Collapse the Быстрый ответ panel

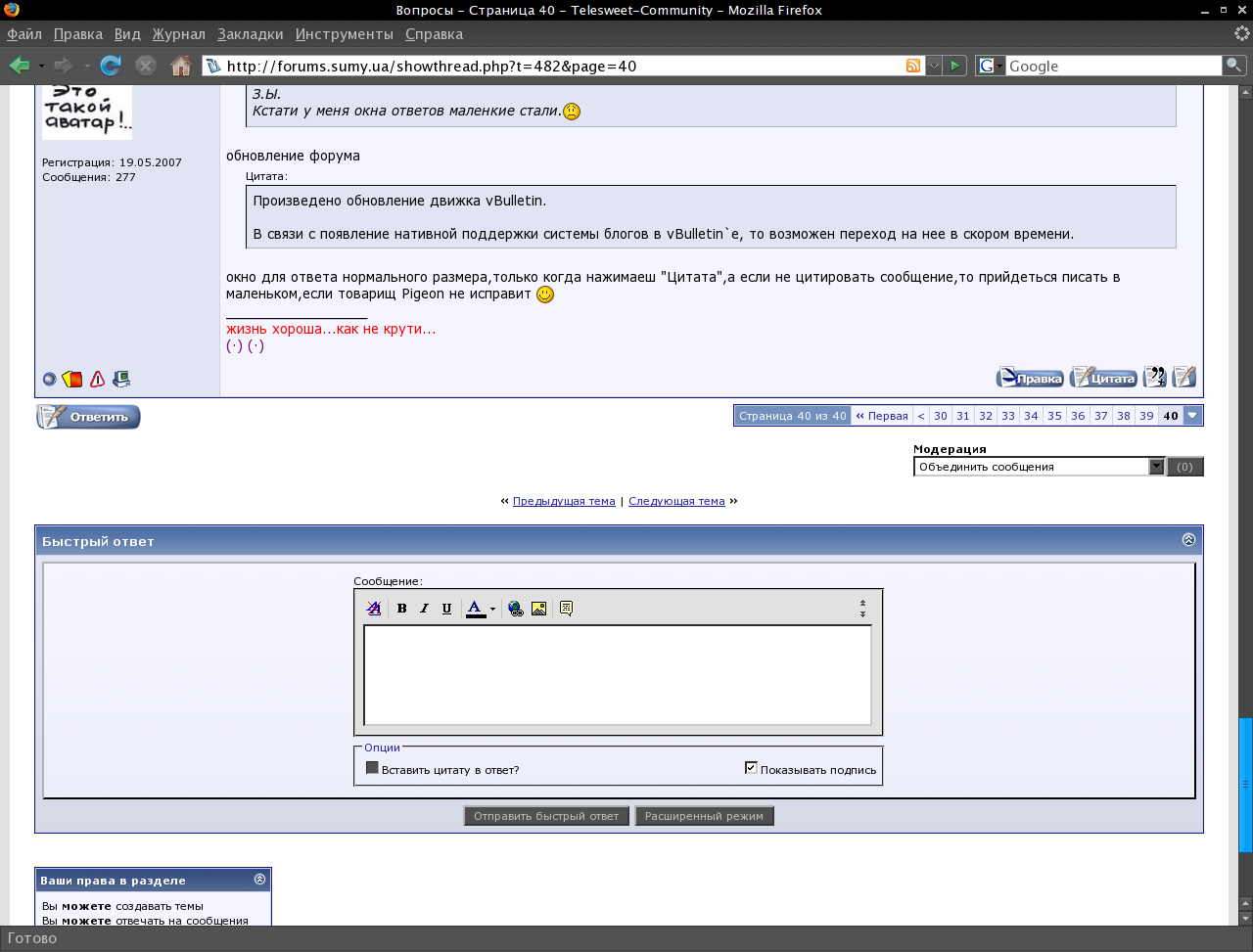[x=1188, y=540]
